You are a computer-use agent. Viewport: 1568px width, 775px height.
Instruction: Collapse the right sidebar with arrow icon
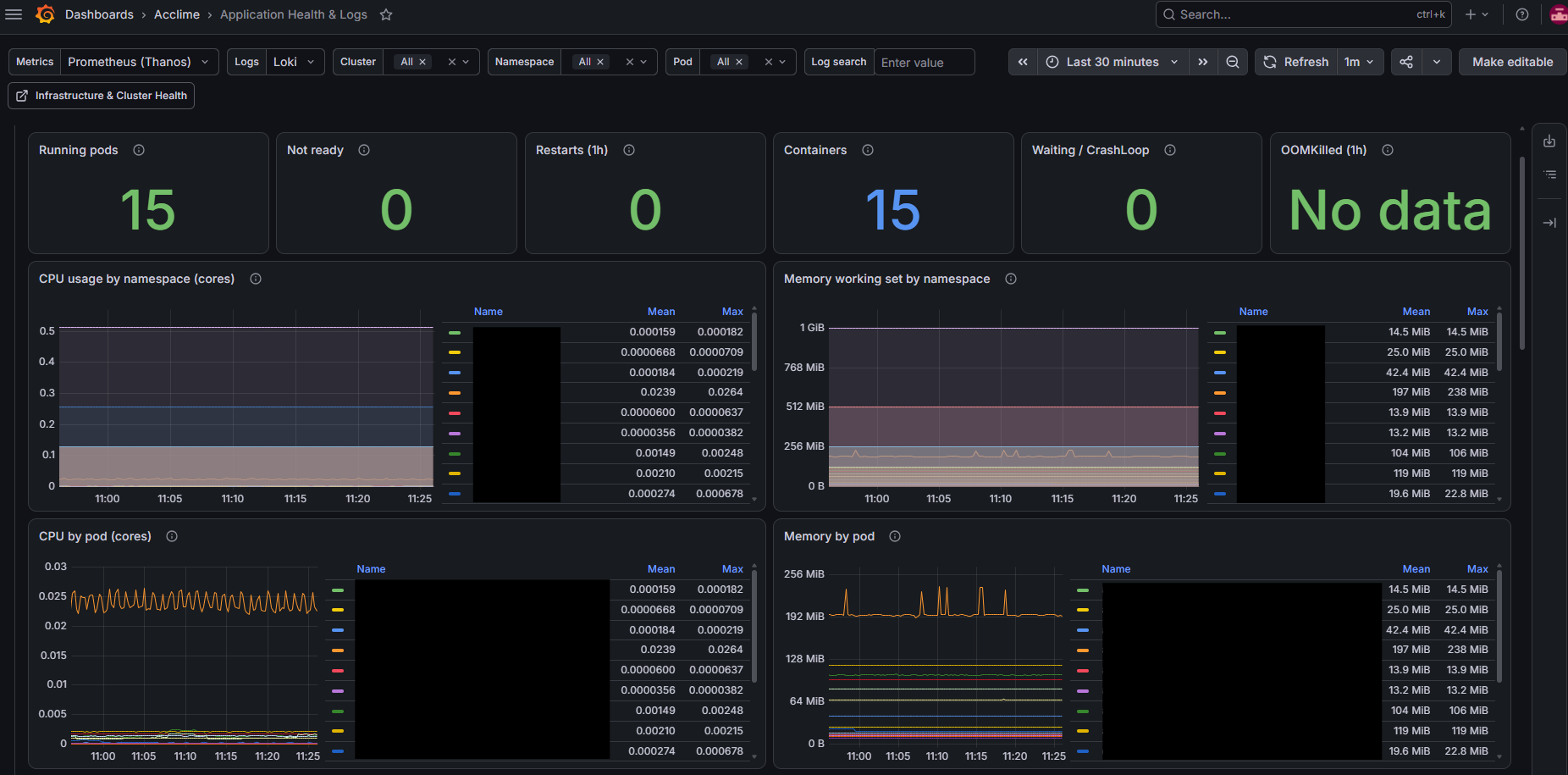tap(1549, 223)
